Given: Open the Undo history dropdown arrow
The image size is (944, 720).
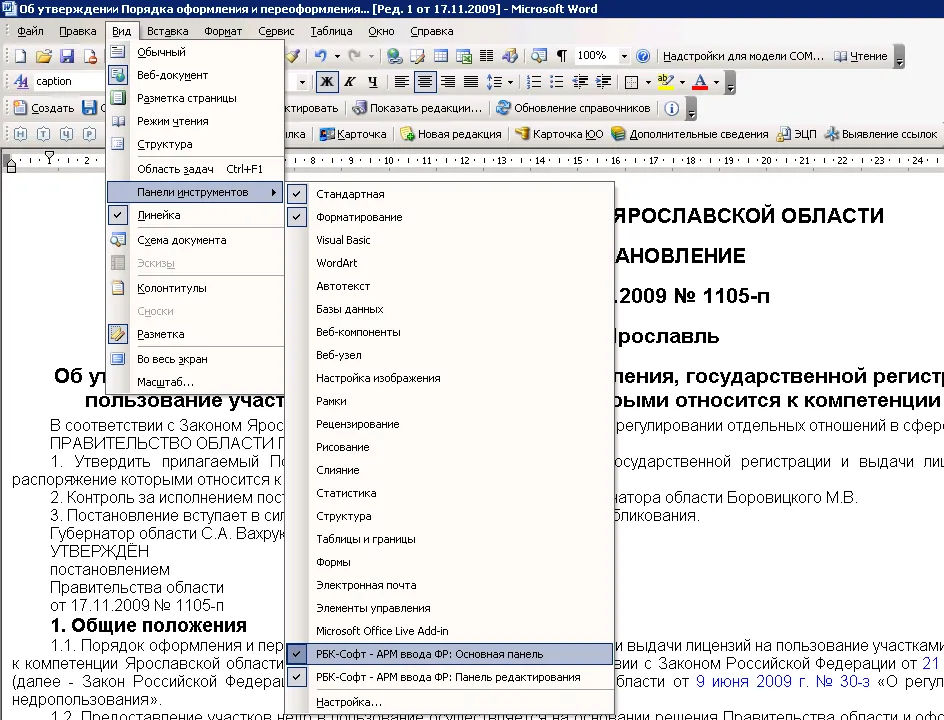Looking at the screenshot, I should click(337, 57).
